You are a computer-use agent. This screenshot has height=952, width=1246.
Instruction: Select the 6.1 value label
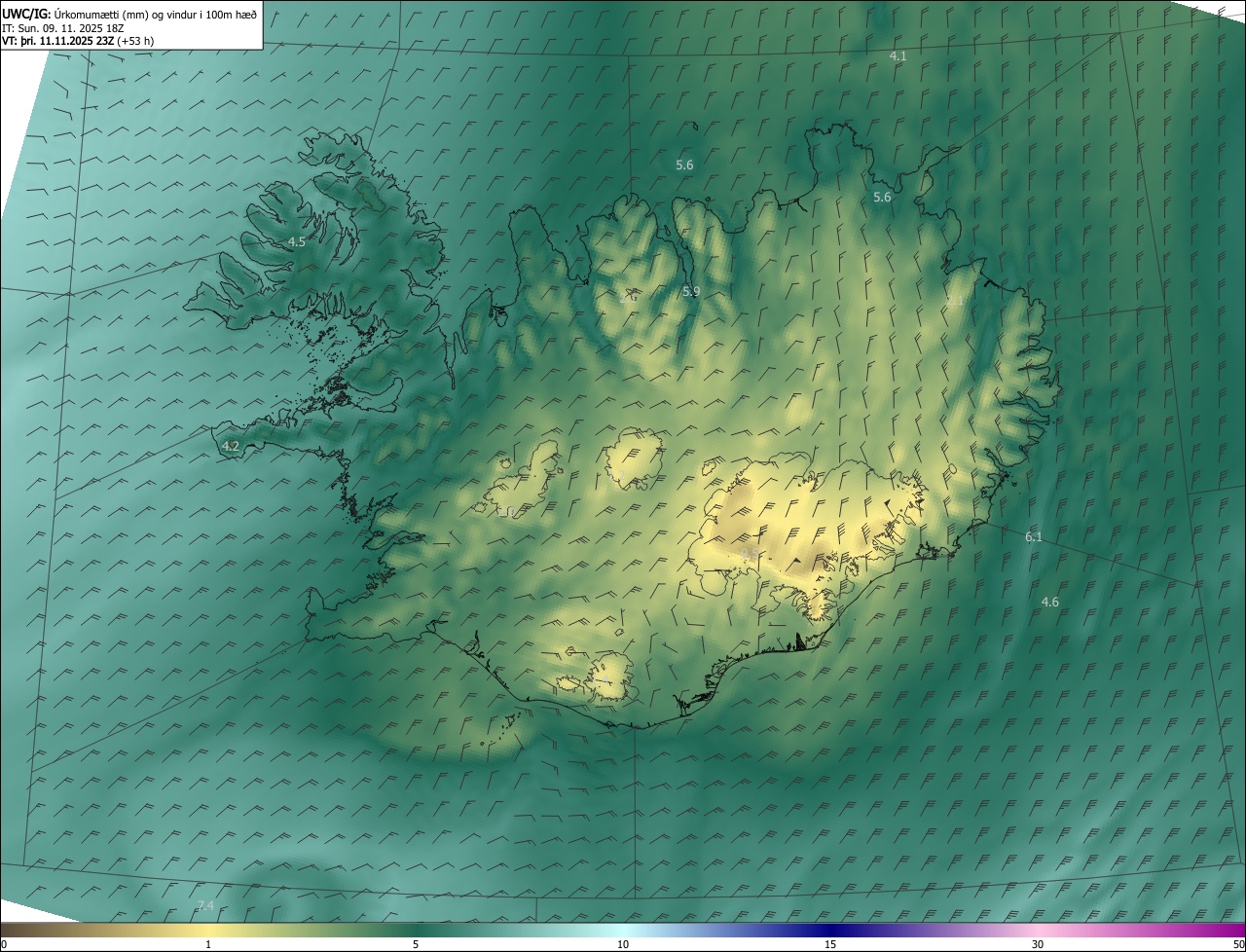(x=1034, y=536)
